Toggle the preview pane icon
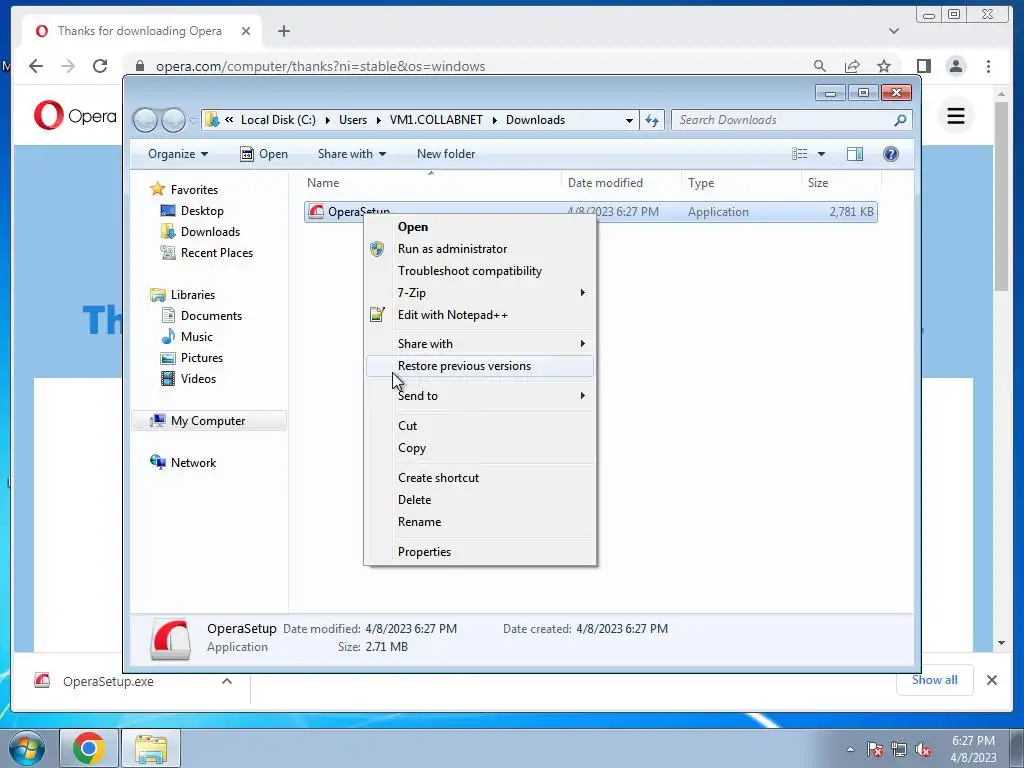Screen dimensions: 1024x768 click(855, 154)
